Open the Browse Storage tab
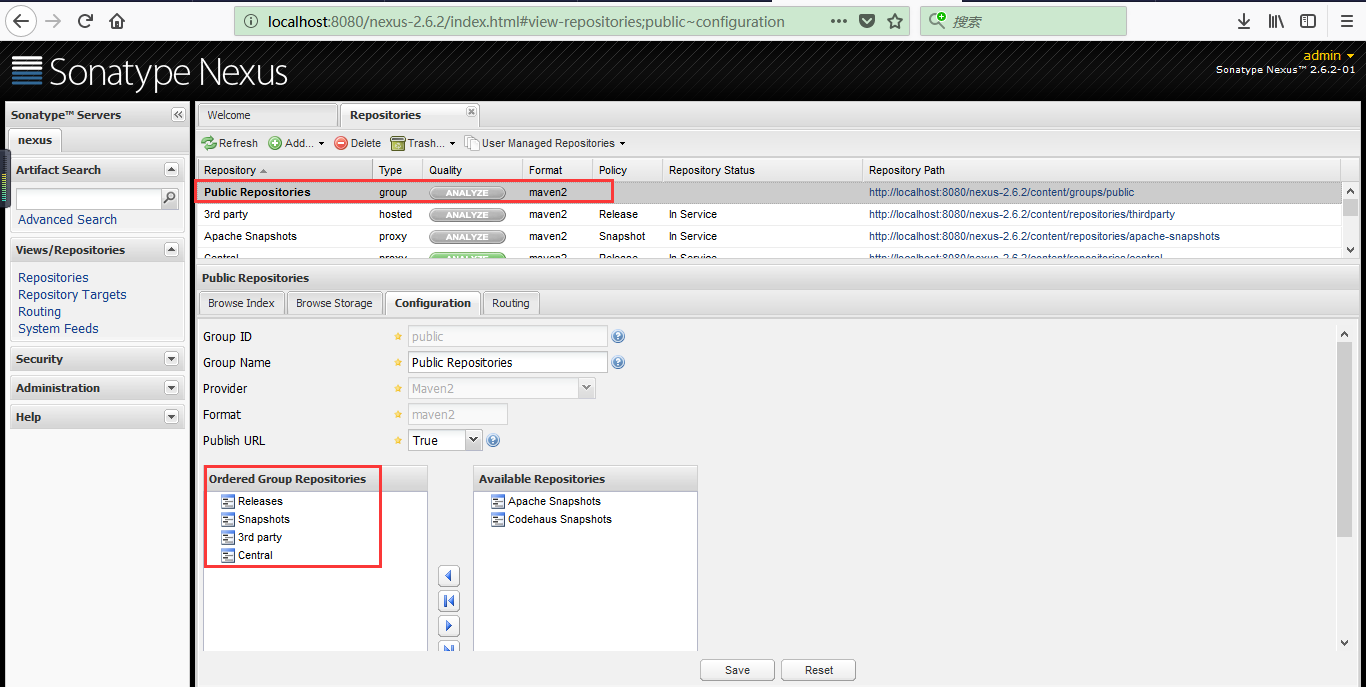 point(334,303)
